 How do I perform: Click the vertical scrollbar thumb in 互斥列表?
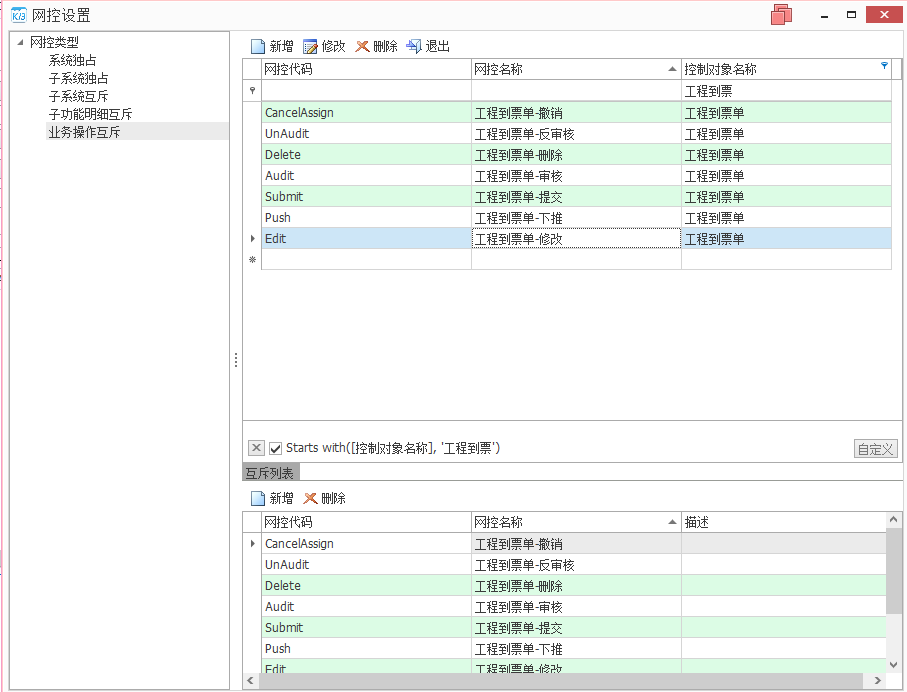coord(894,569)
